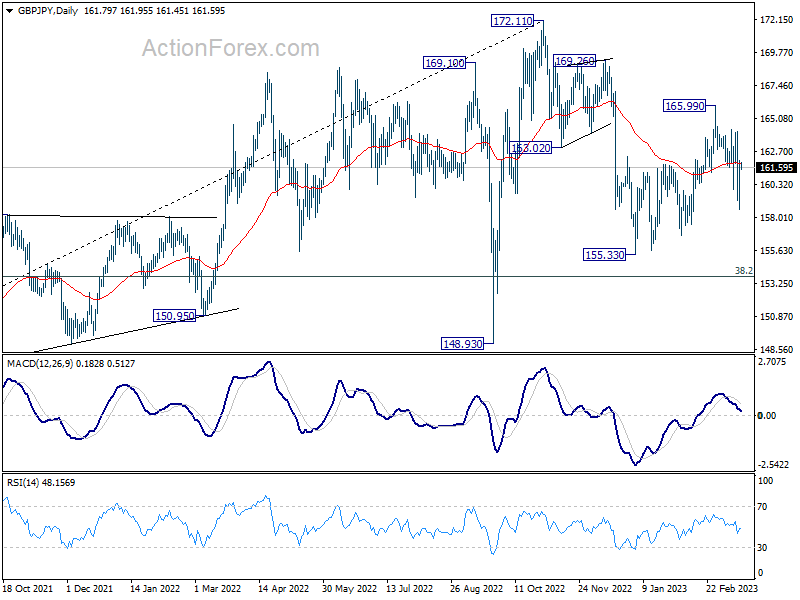This screenshot has height=600, width=800.
Task: Click the 38.2 Fibonacci level label
Action: coord(743,270)
